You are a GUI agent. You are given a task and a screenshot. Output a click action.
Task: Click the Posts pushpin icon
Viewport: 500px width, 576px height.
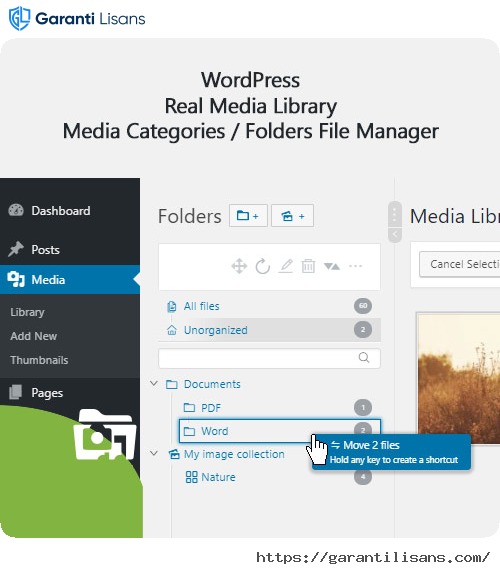click(16, 249)
